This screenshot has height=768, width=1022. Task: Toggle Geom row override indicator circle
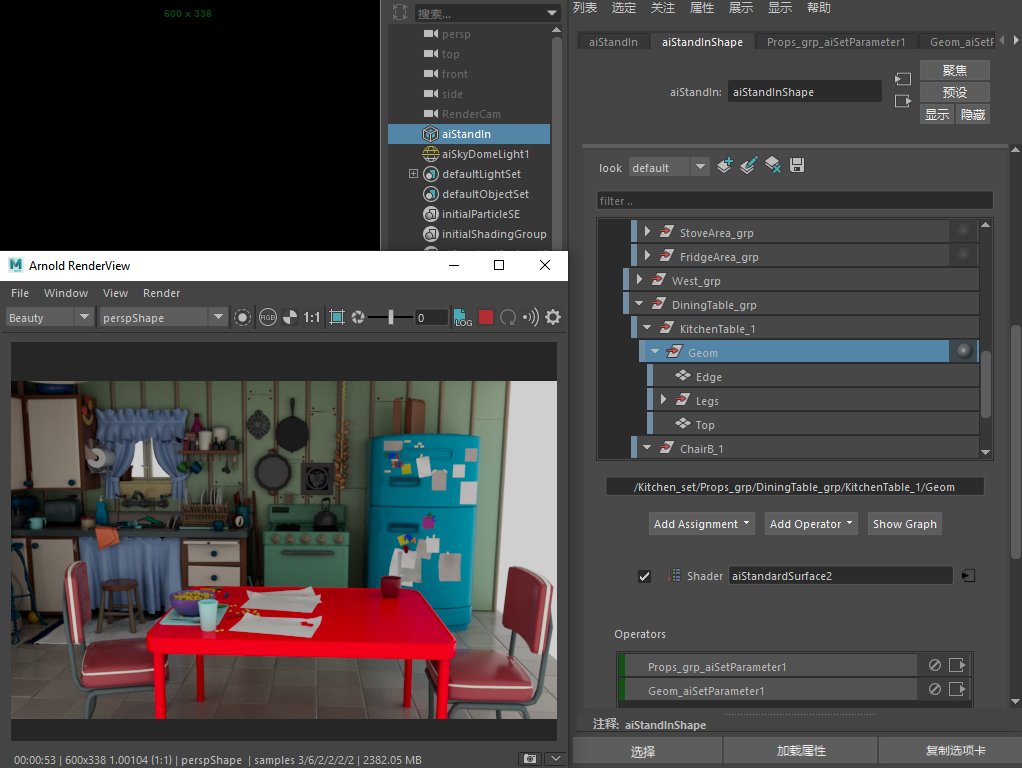(964, 351)
